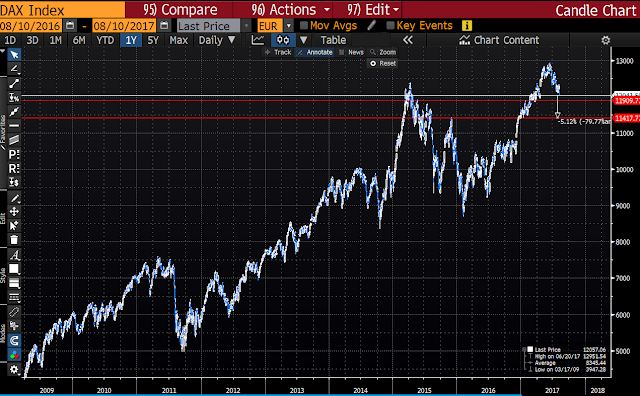Image resolution: width=640 pixels, height=396 pixels.
Task: Toggle the Annotate mode option
Action: coord(315,52)
